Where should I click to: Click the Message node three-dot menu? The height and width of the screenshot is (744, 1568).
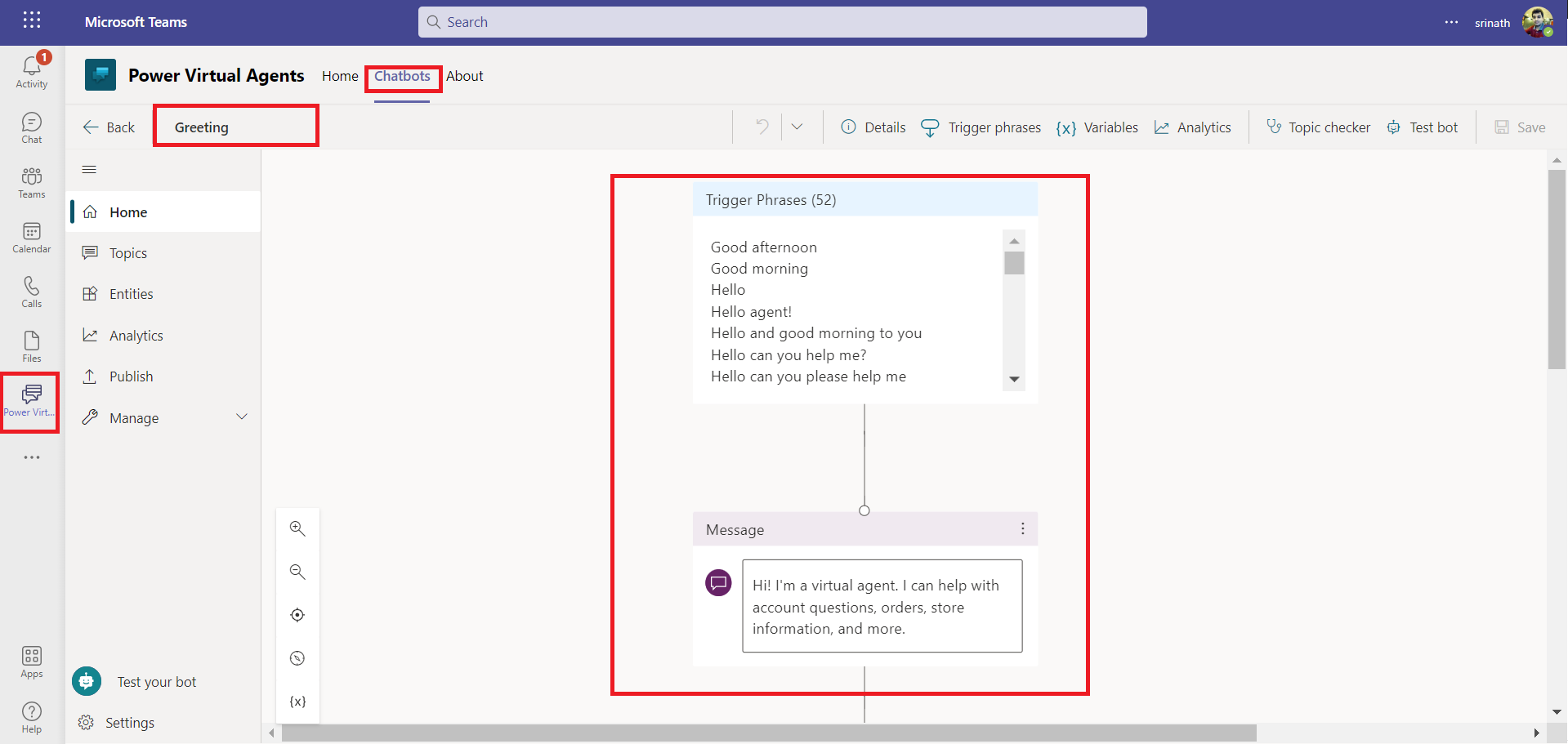[x=1022, y=529]
